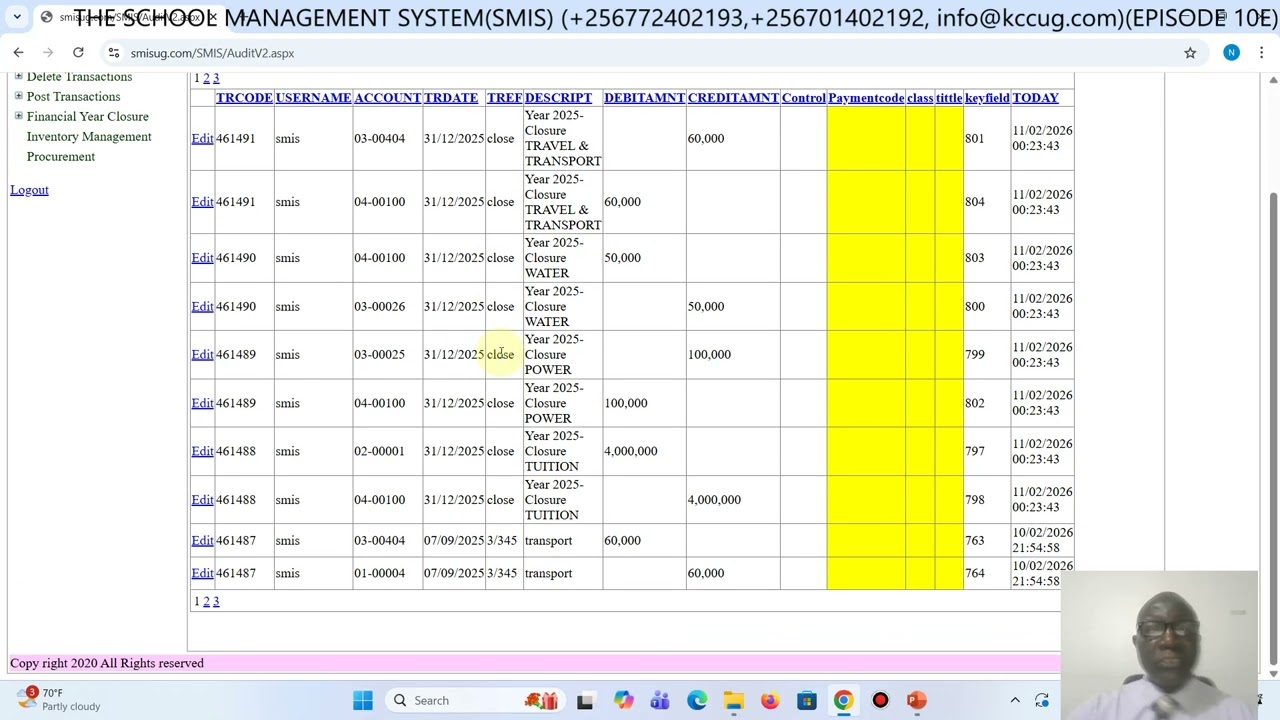Open the screen recorder taskbar icon
1280x720 pixels.
[x=880, y=701]
